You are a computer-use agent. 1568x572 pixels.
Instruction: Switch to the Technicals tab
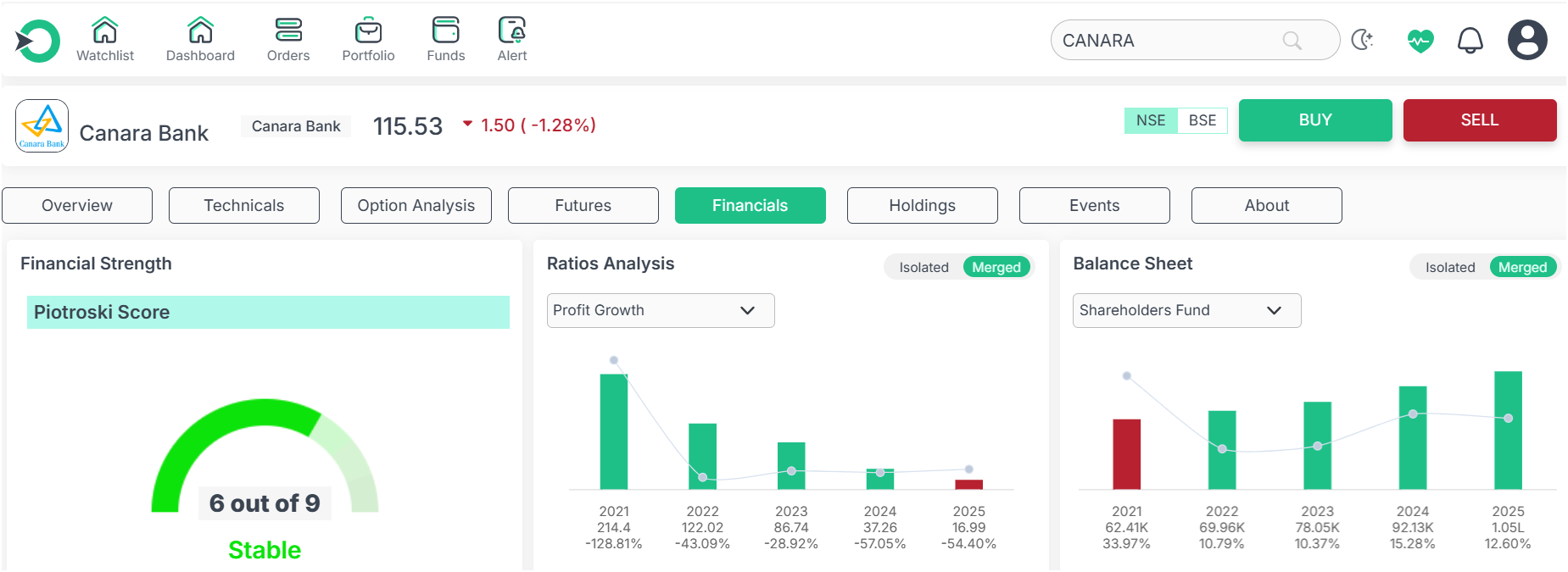(x=244, y=206)
